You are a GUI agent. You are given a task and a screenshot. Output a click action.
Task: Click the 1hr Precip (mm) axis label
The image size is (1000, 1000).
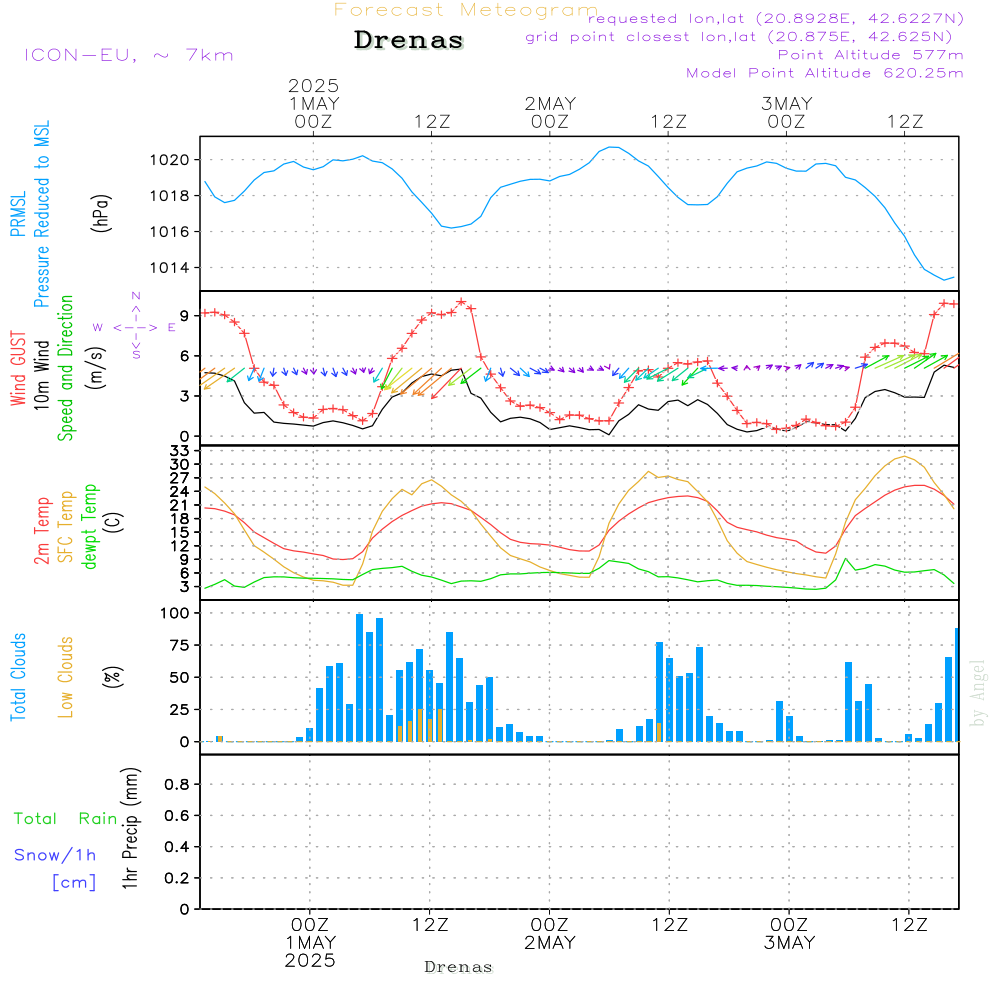(130, 828)
